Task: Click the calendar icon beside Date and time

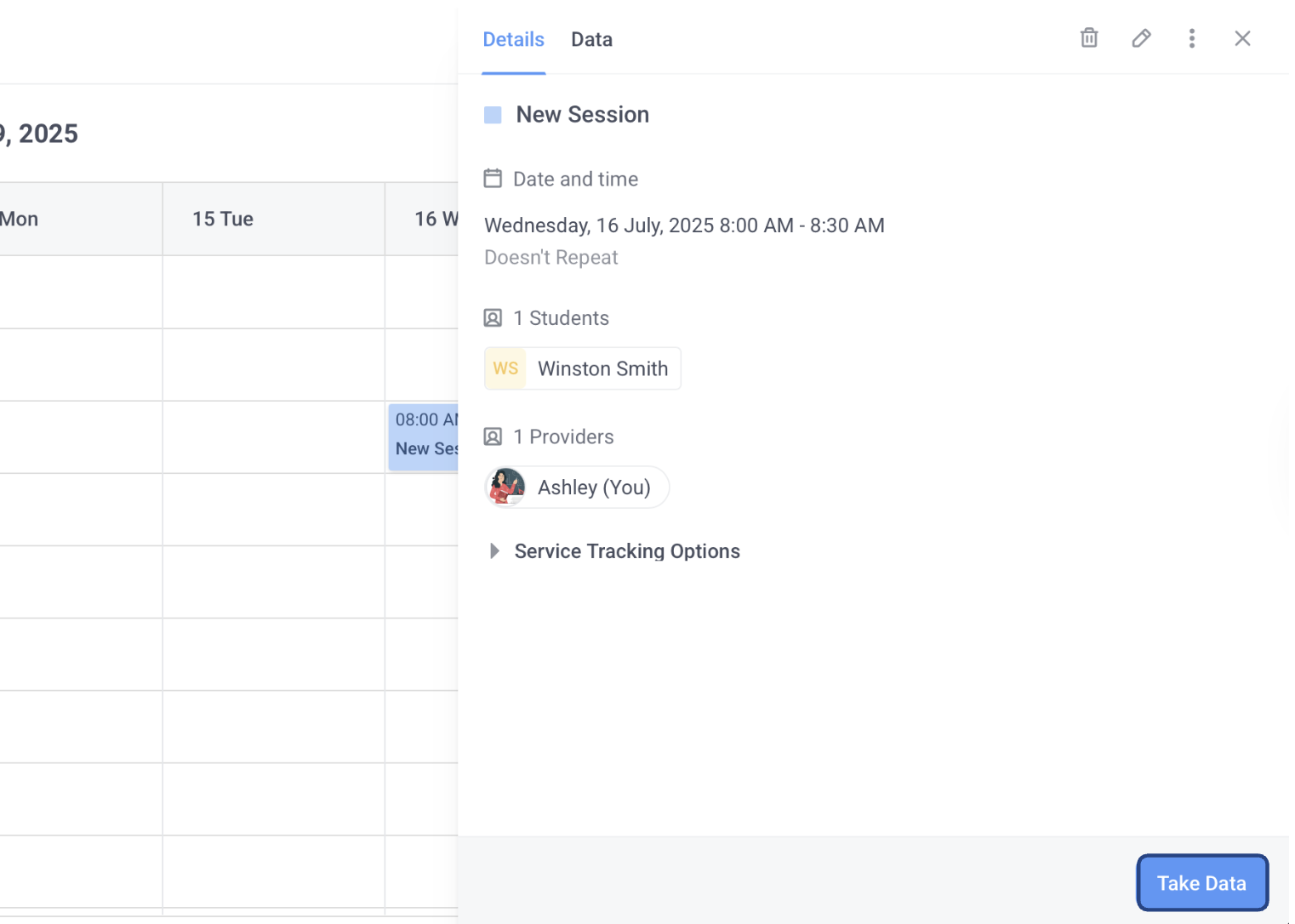Action: pos(493,179)
